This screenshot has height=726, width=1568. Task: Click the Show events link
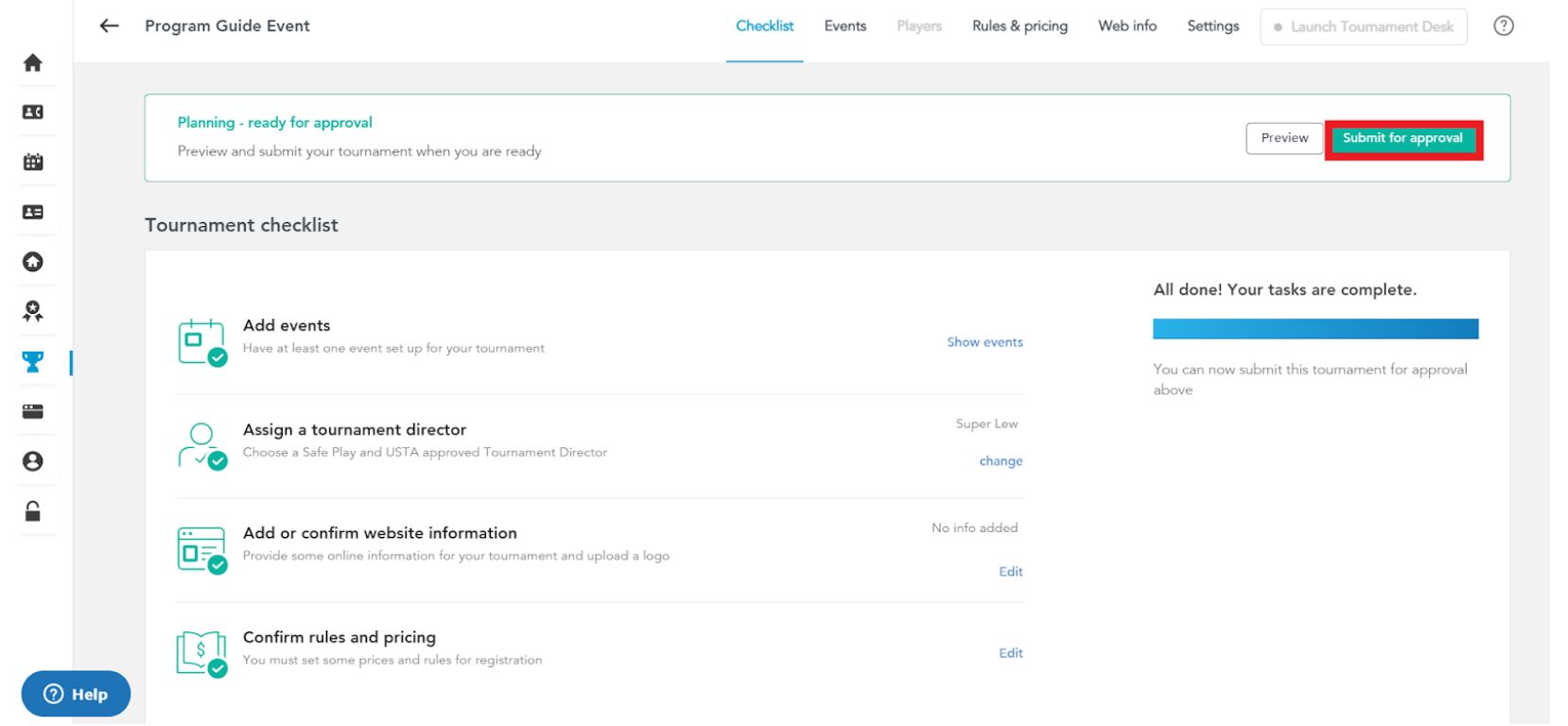point(984,342)
